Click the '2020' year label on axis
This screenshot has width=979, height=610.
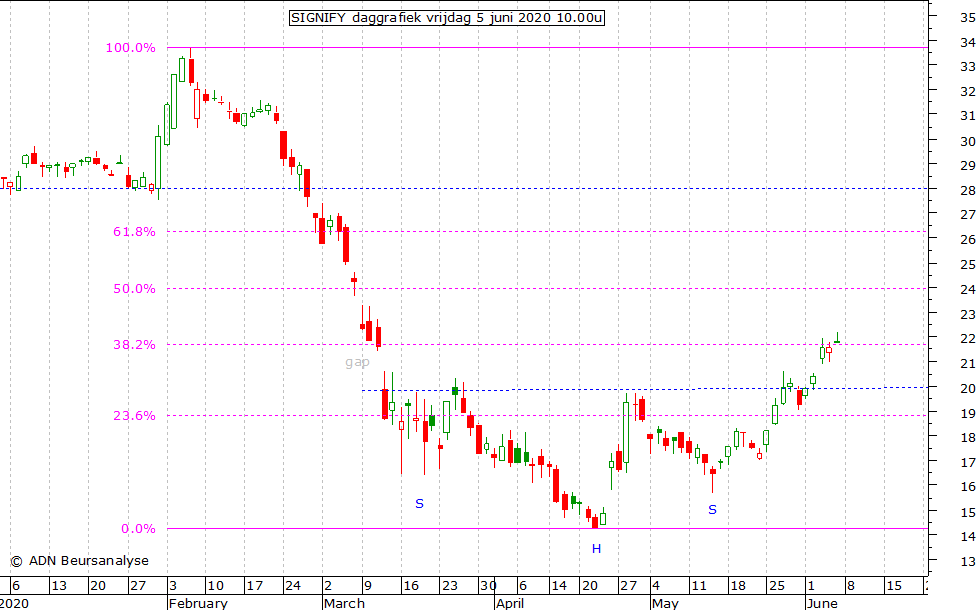click(14, 603)
